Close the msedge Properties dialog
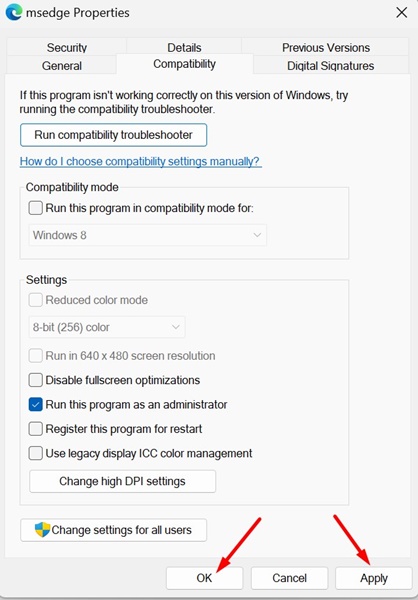 pyautogui.click(x=402, y=12)
